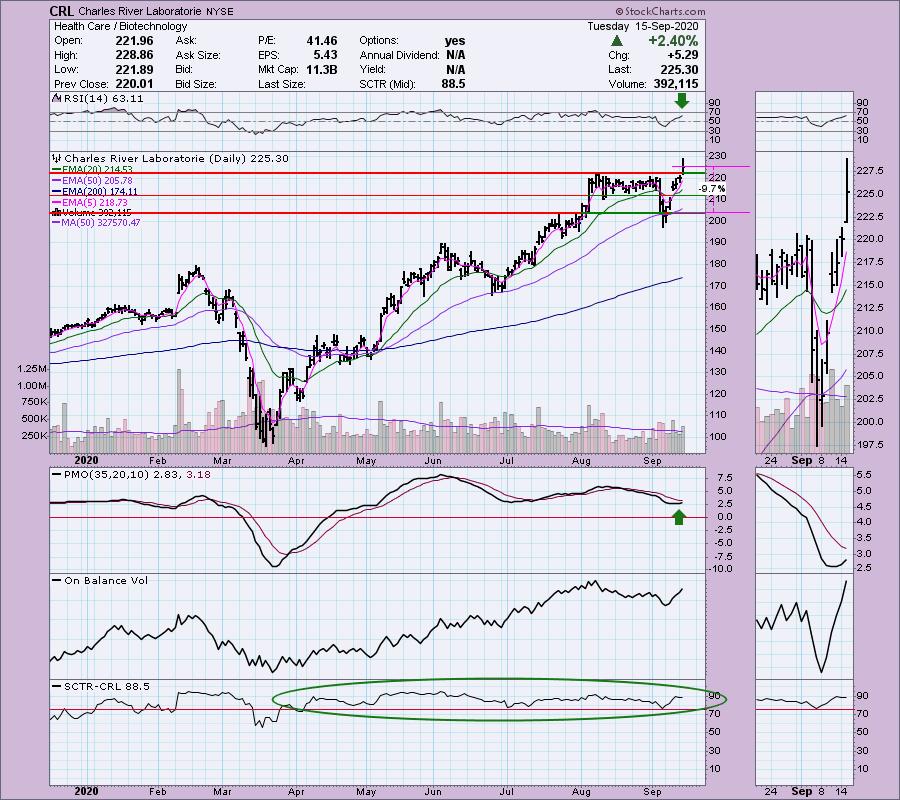The image size is (900, 800).
Task: Click the -9.7% annotation label
Action: 712,189
